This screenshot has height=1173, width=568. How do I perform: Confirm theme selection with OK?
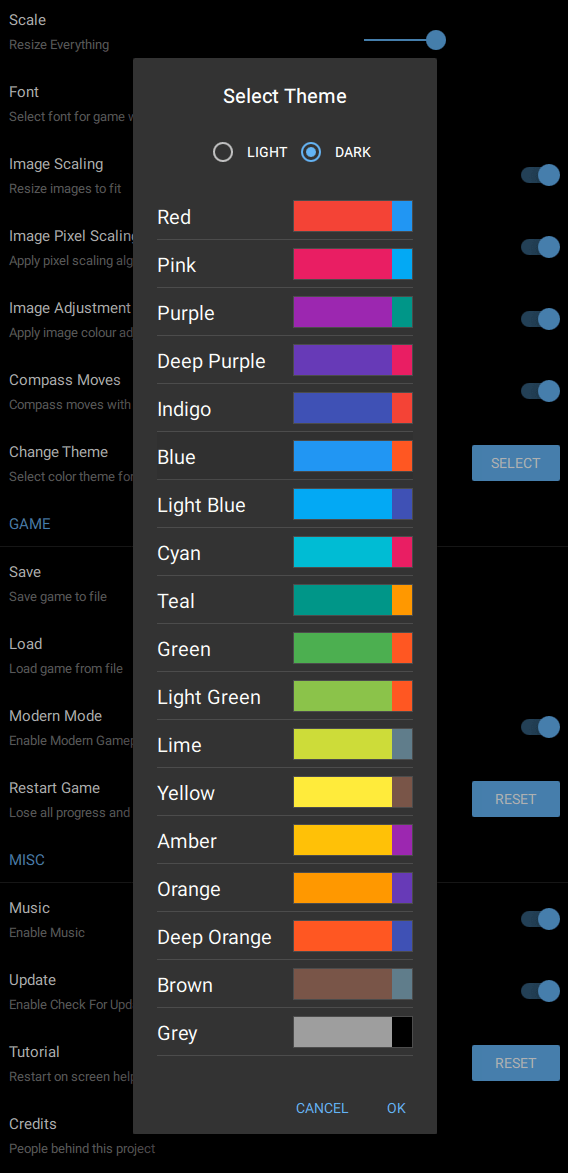[x=397, y=1108]
